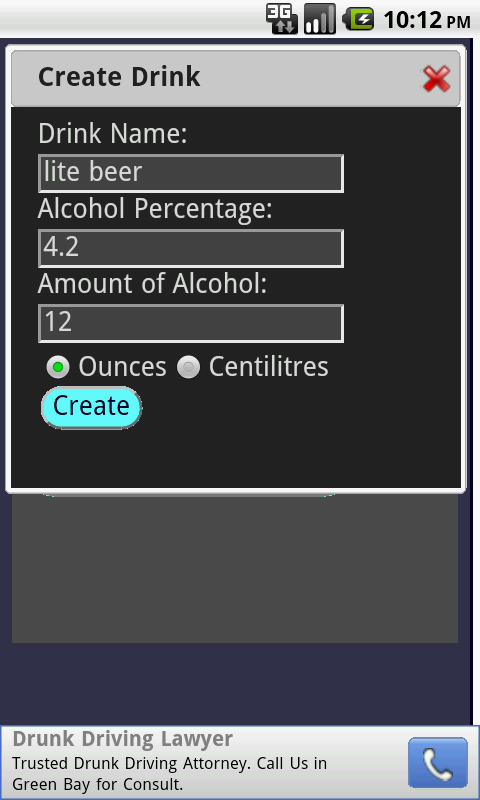Tap the Alcohol Percentage label
This screenshot has width=480, height=800.
155,209
